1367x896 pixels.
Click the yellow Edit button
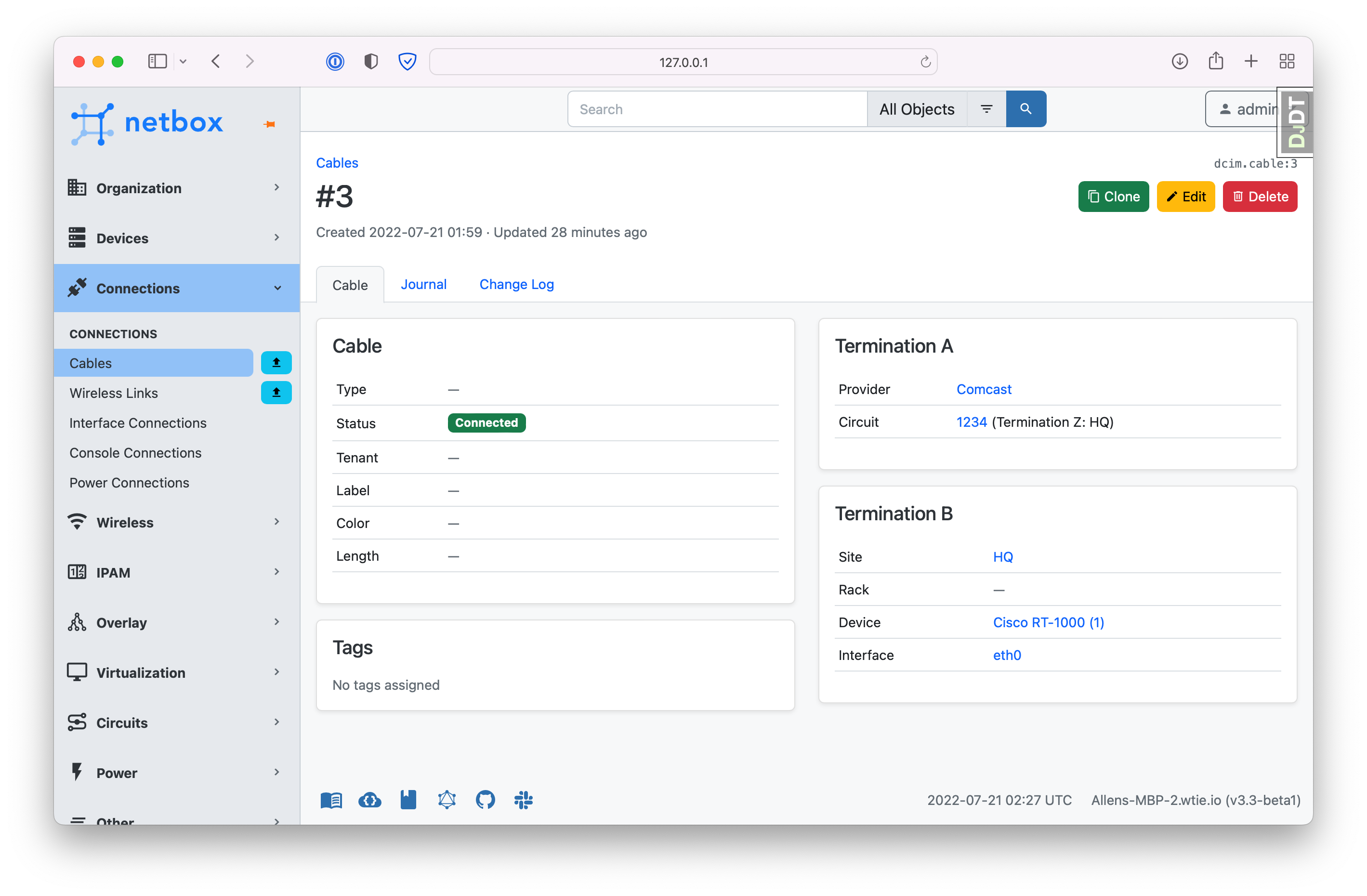point(1185,197)
